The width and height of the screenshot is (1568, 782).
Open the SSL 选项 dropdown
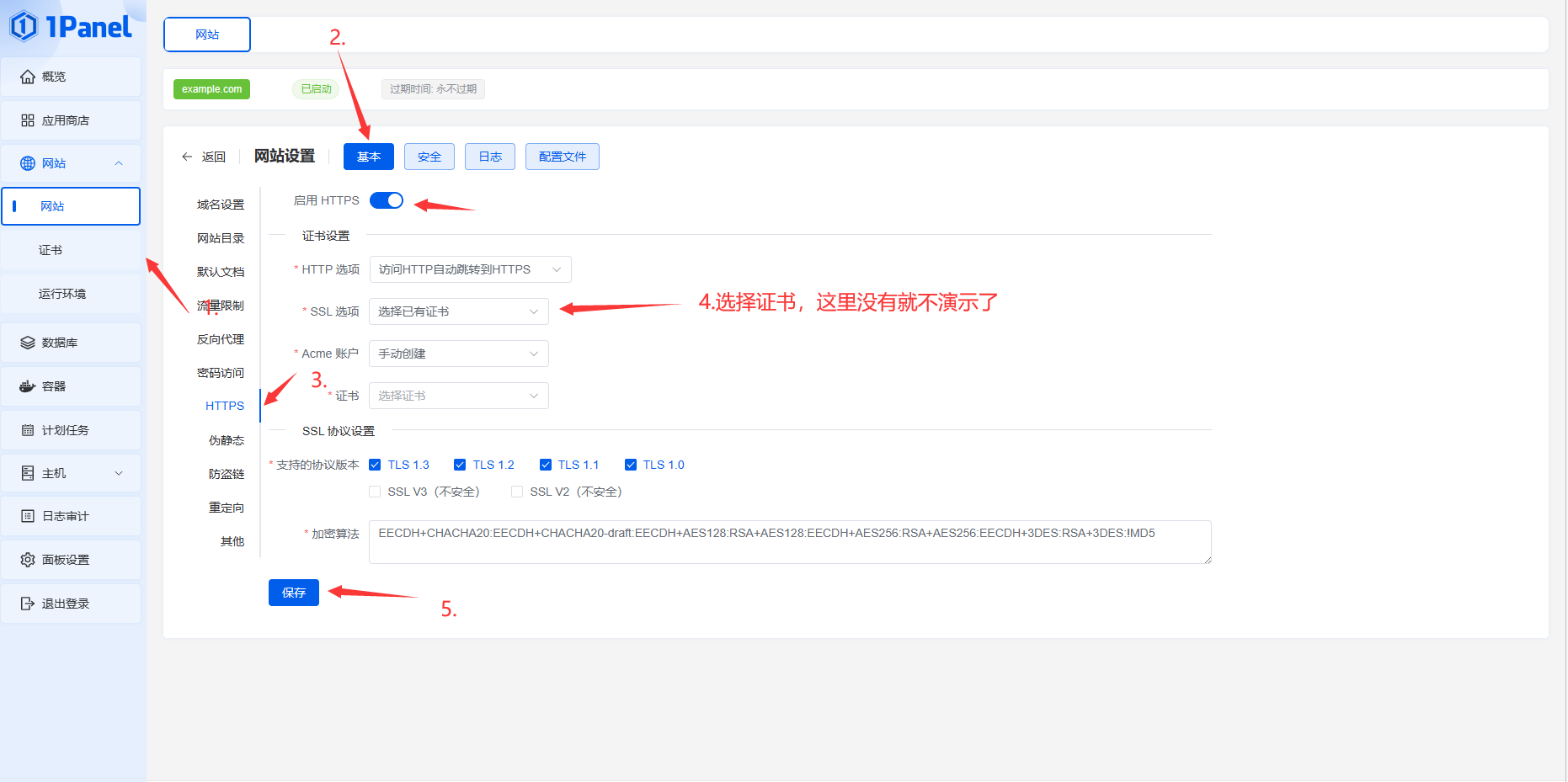[458, 311]
